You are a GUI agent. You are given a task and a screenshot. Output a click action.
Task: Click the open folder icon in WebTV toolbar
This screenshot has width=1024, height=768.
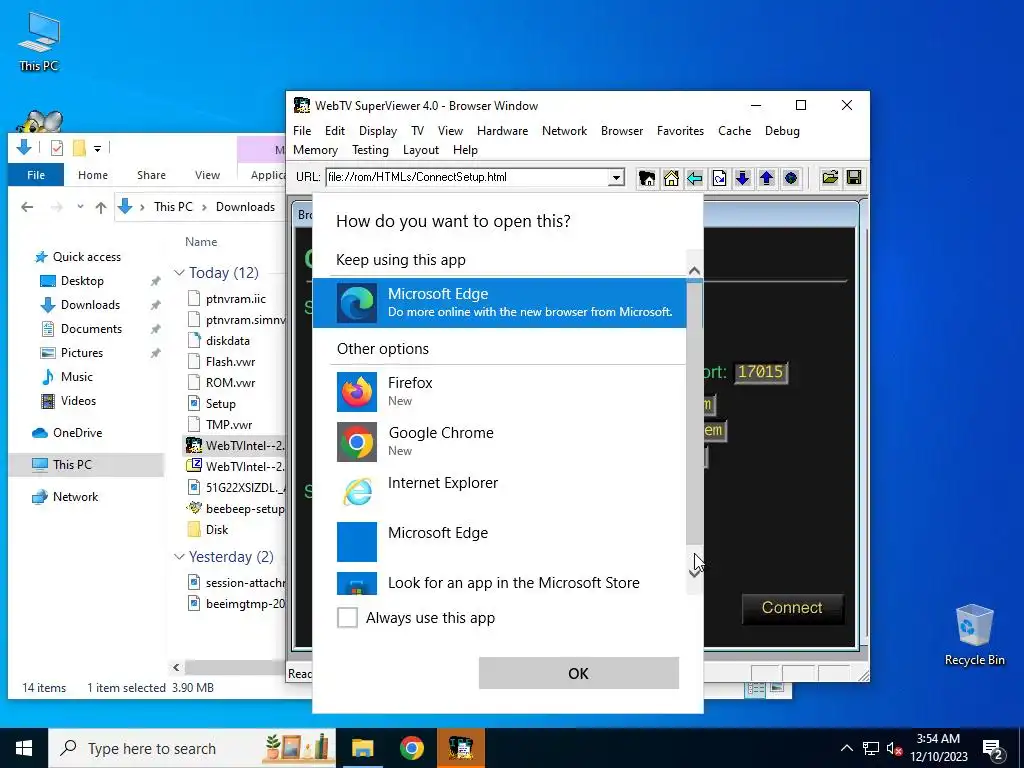830,178
